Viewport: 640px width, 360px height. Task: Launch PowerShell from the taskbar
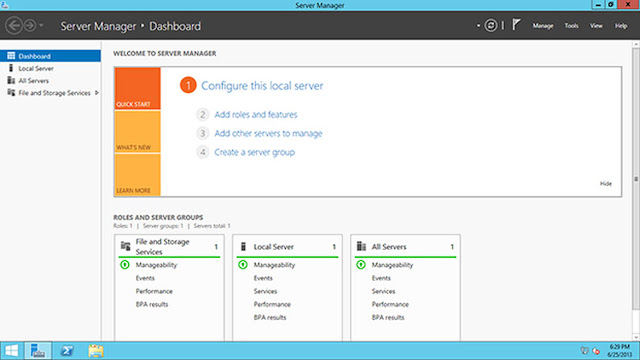67,351
